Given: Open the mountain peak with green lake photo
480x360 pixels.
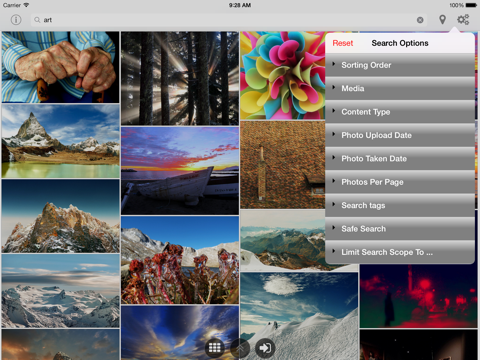Looking at the screenshot, I should 60,141.
